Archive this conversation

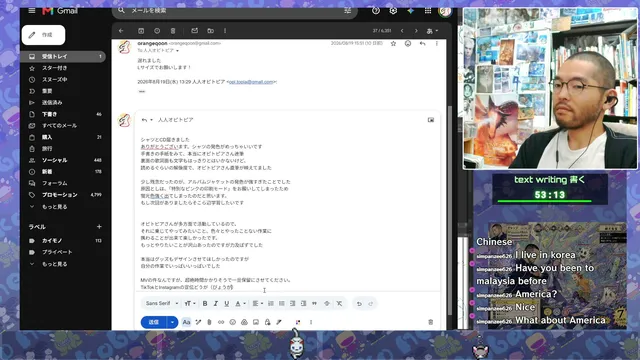coord(141,31)
